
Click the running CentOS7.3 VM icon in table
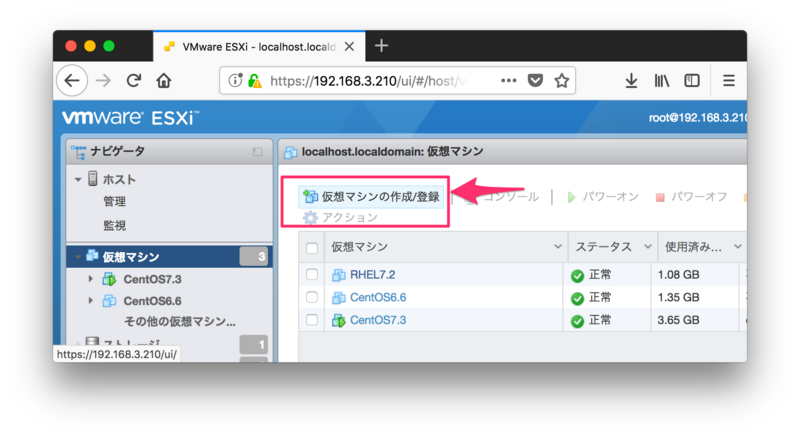pyautogui.click(x=338, y=321)
